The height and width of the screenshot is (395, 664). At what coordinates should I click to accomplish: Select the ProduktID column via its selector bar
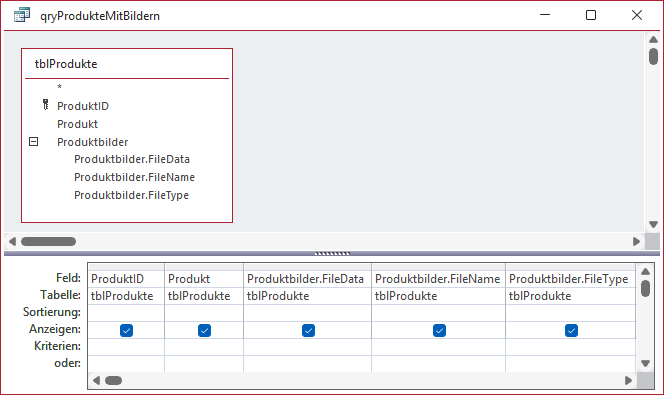(126, 267)
